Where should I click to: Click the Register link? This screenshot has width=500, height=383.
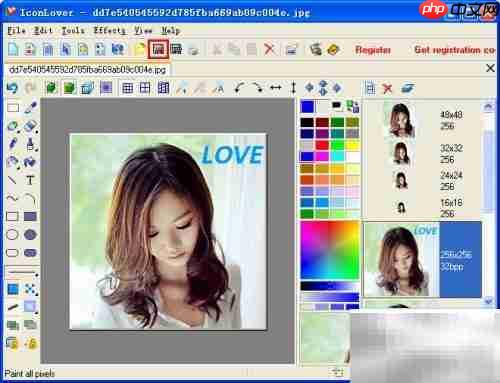coord(373,50)
